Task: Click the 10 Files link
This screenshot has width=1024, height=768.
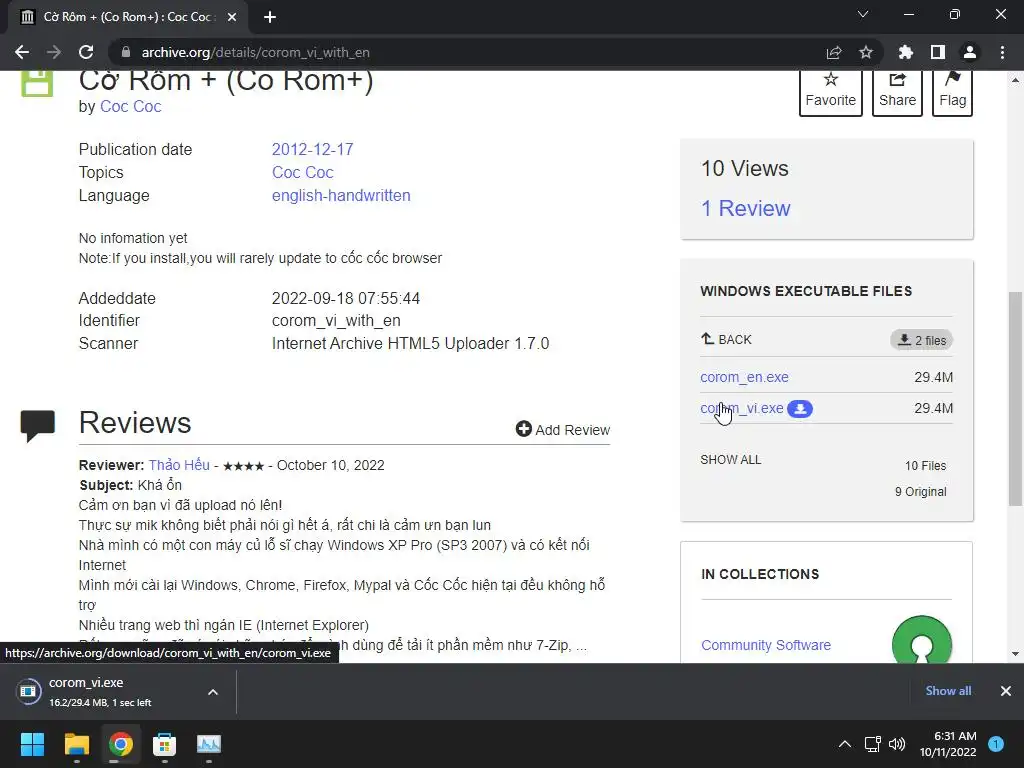Action: (925, 466)
